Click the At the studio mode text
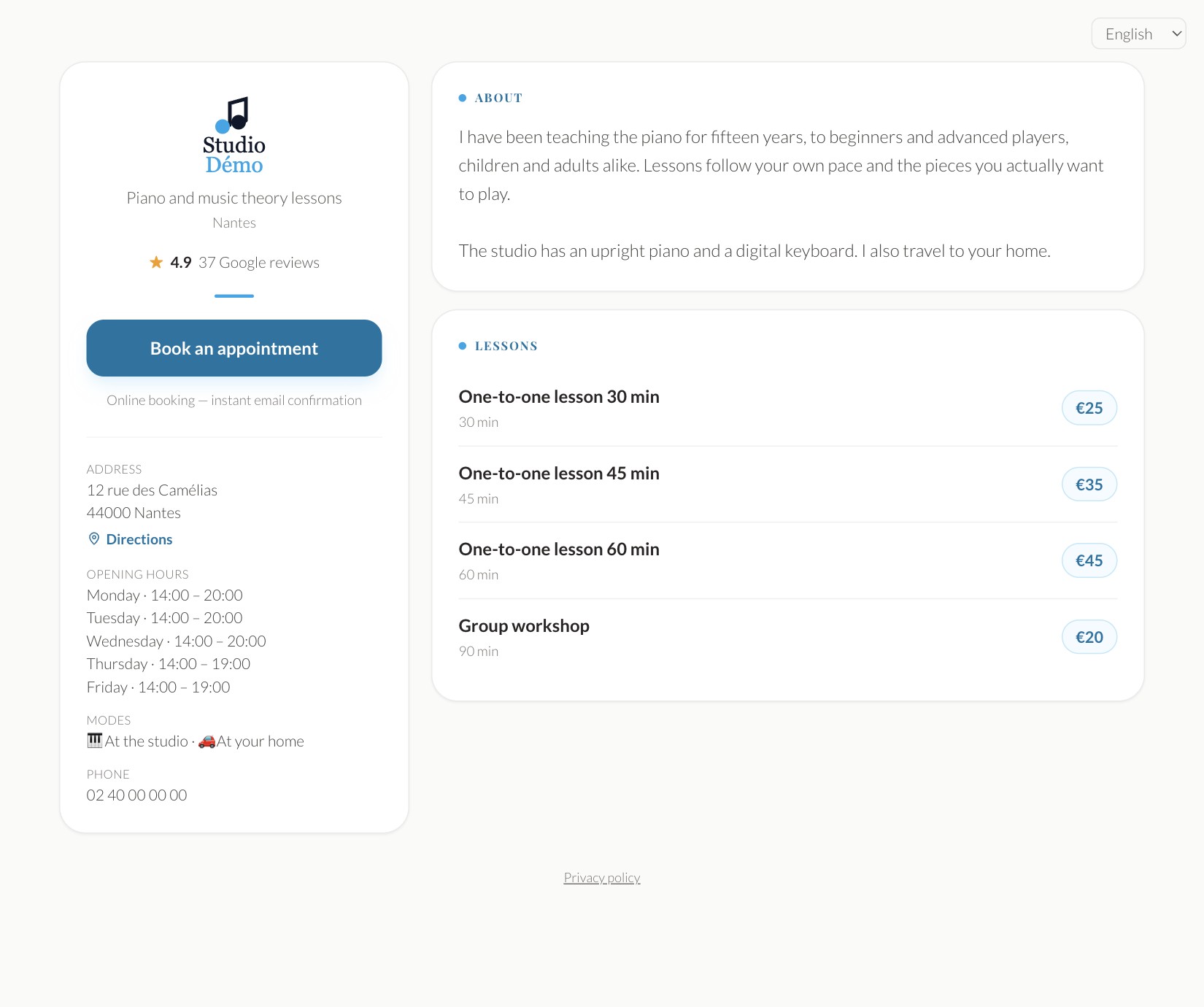The image size is (1204, 1007). [x=147, y=741]
